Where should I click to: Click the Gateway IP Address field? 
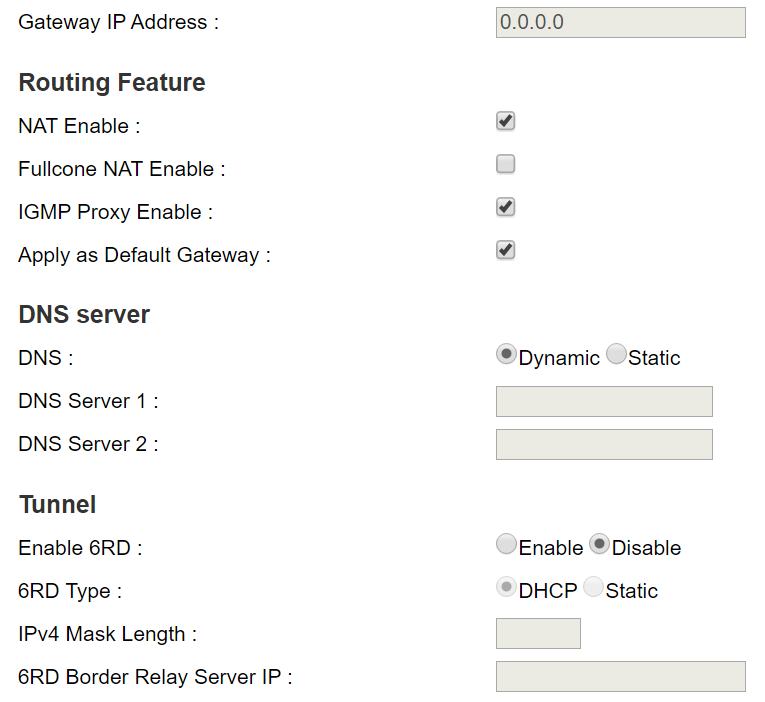[620, 22]
